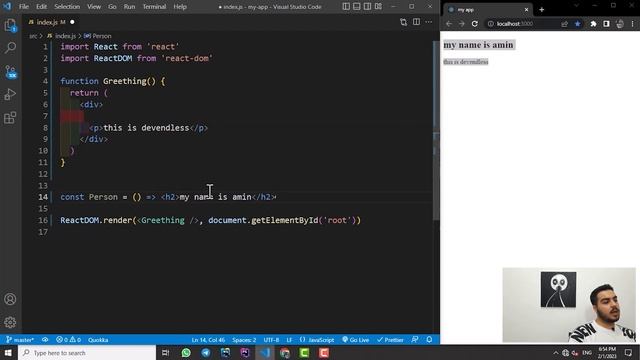Click the feedback icon in status bar

(415, 340)
